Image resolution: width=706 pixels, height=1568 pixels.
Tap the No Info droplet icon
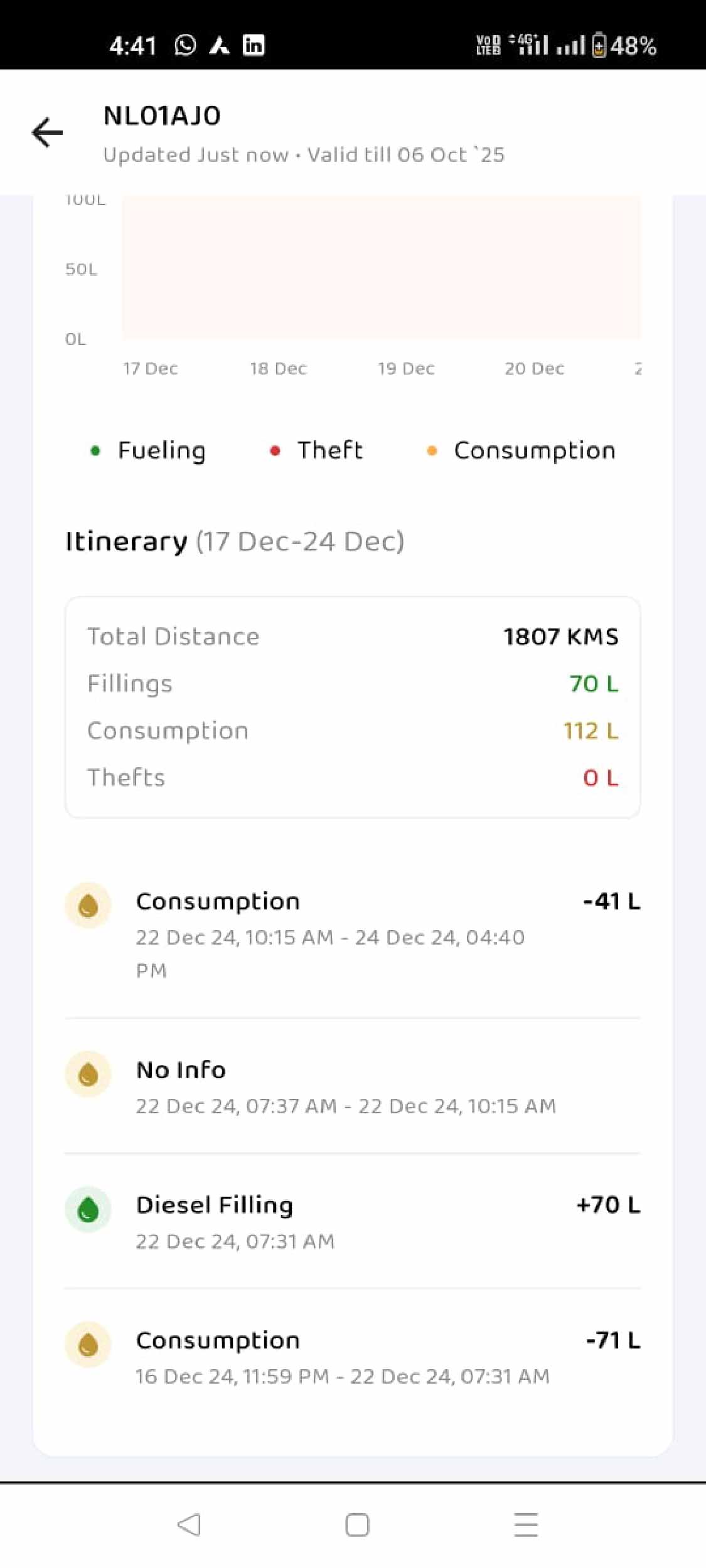coord(88,1074)
